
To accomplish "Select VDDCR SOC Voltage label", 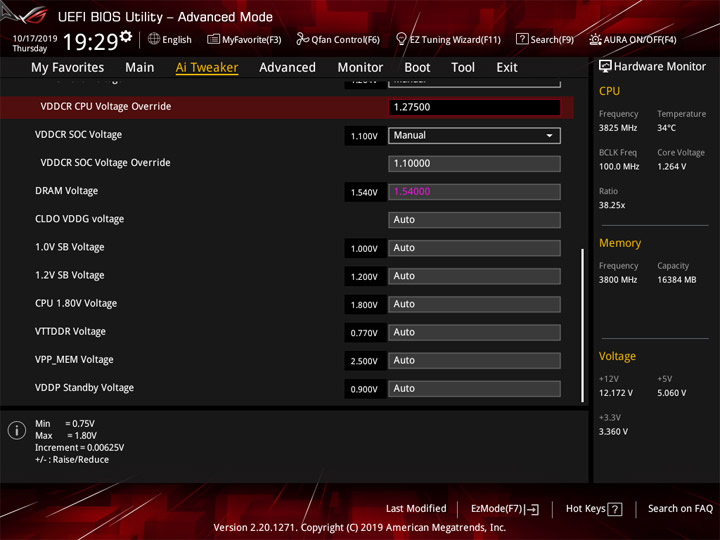I will [x=79, y=135].
